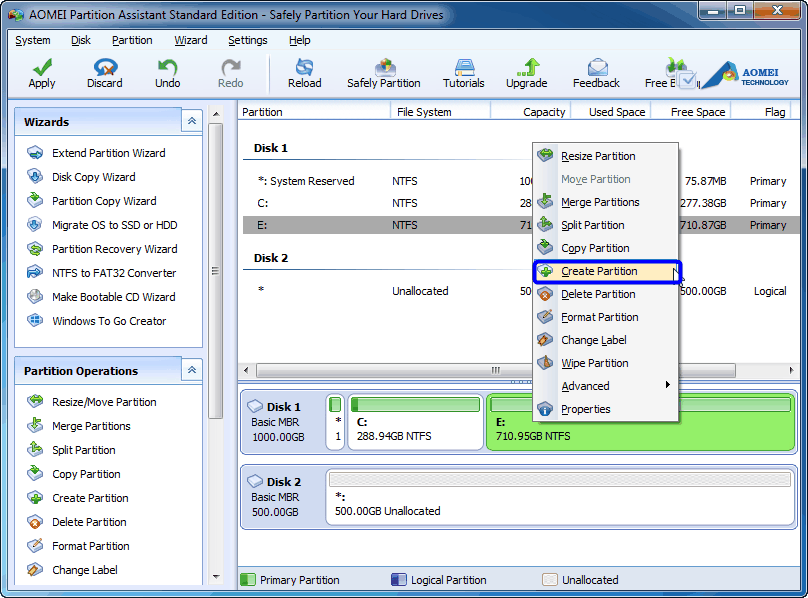Choose Create Partition in the operations panel

[x=78, y=498]
